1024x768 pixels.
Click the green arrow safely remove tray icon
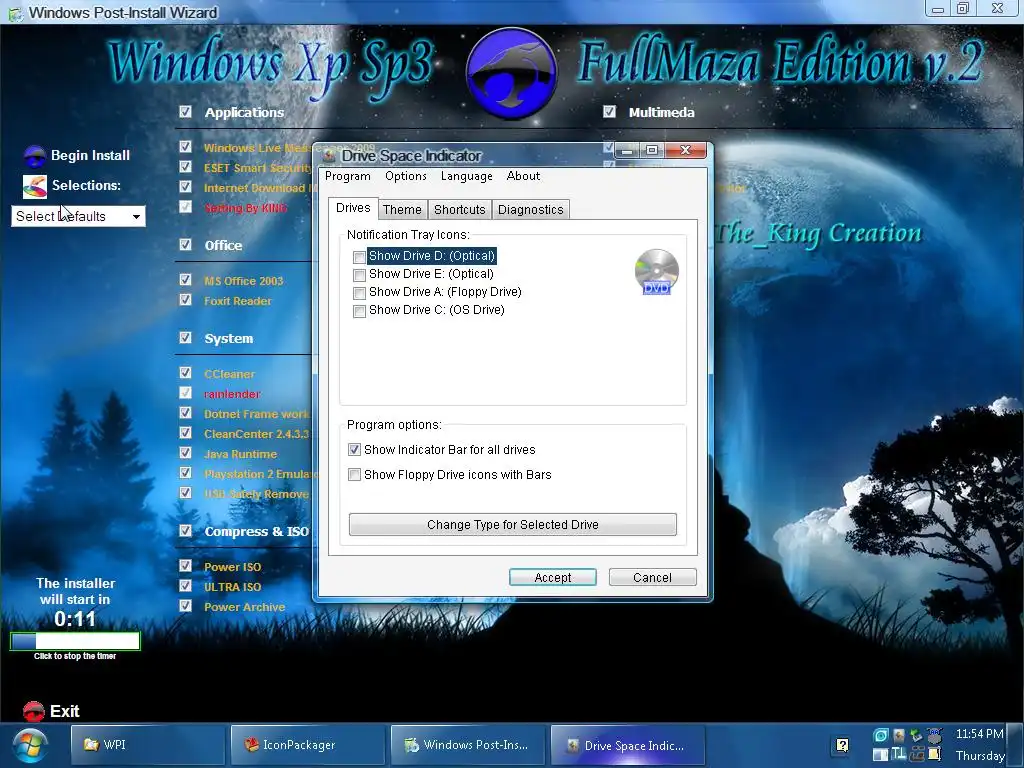(917, 735)
